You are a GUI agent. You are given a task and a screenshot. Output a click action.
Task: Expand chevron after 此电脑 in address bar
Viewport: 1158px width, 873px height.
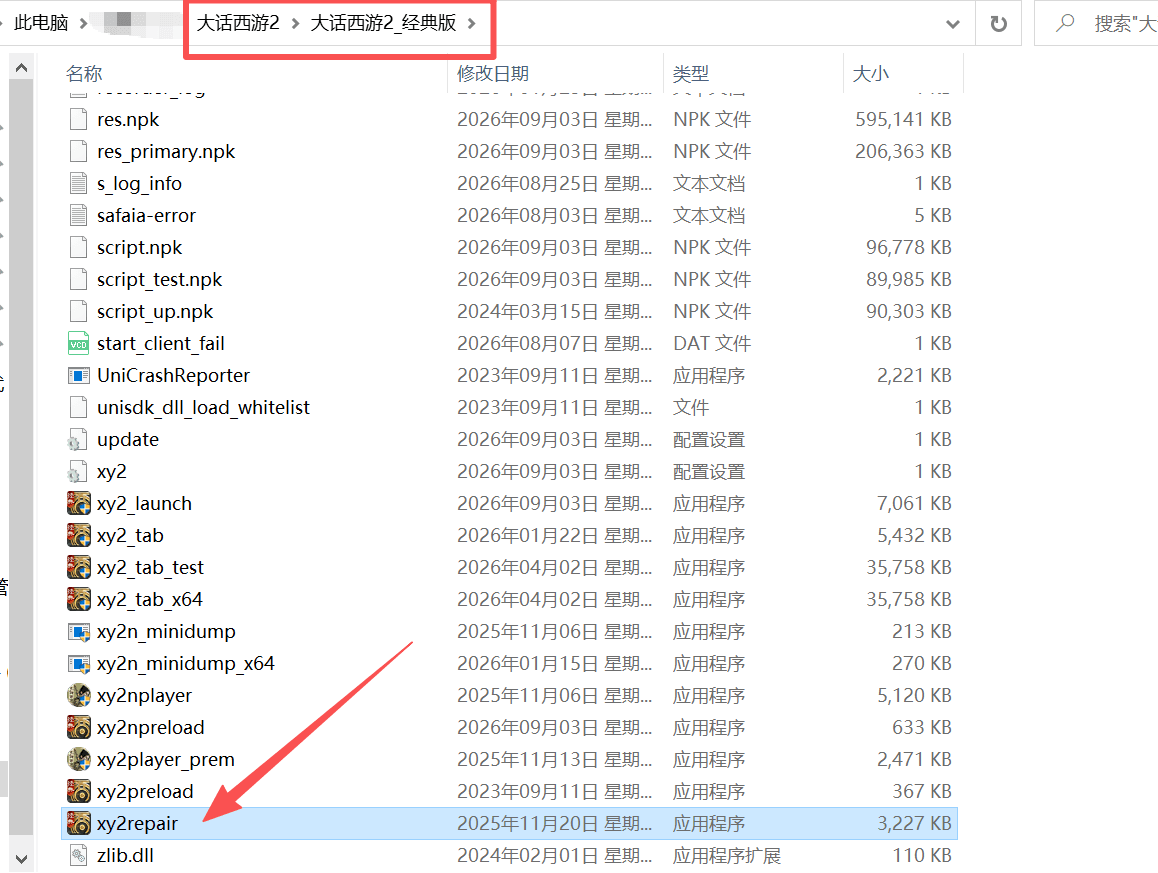[x=83, y=24]
